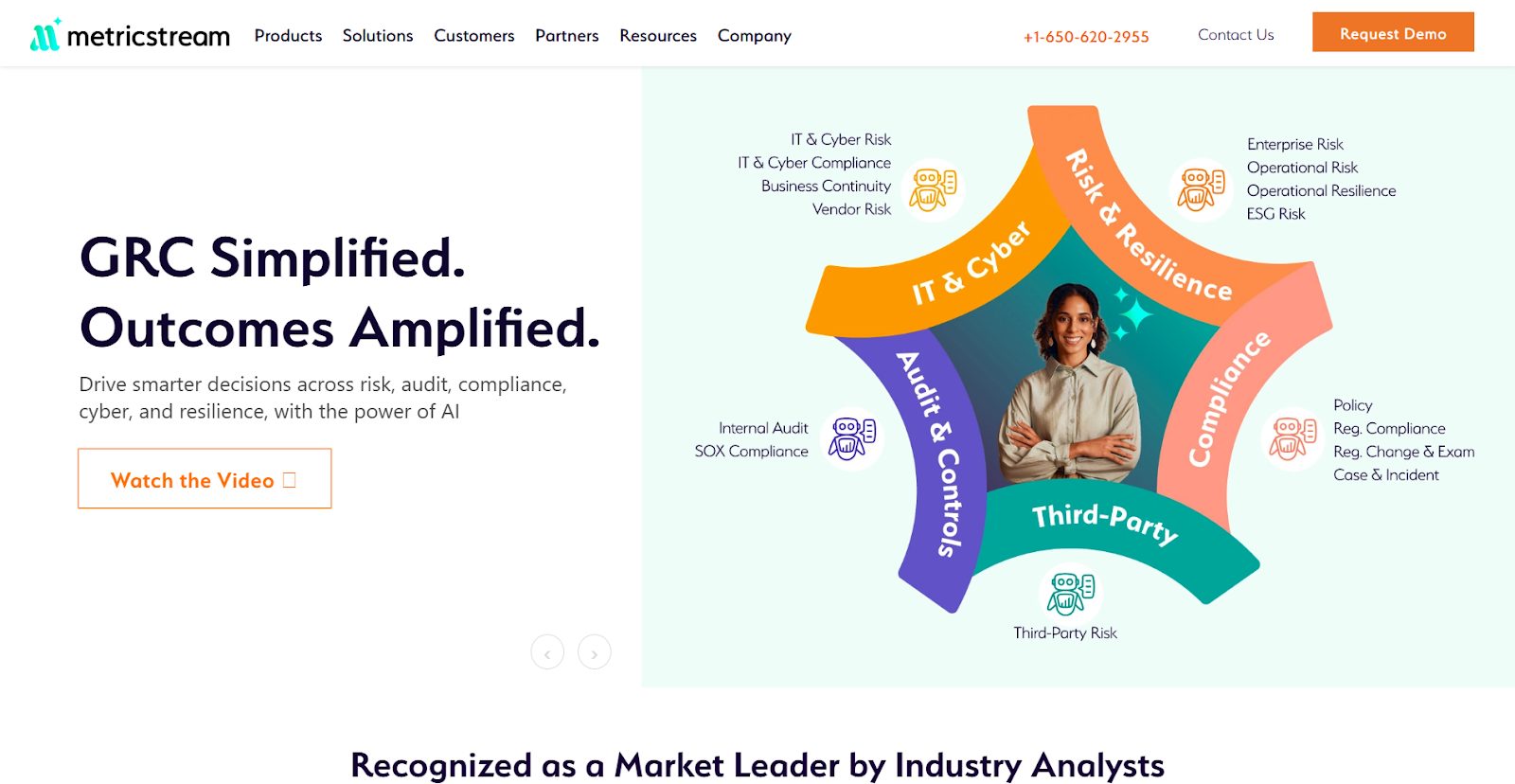Click the woman's photo in the diagram
This screenshot has height=784, width=1515.
pyautogui.click(x=1072, y=388)
